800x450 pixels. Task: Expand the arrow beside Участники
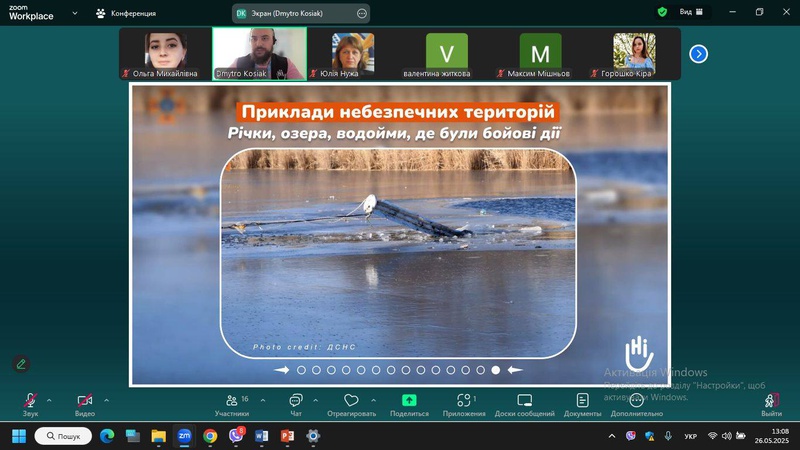tap(263, 401)
